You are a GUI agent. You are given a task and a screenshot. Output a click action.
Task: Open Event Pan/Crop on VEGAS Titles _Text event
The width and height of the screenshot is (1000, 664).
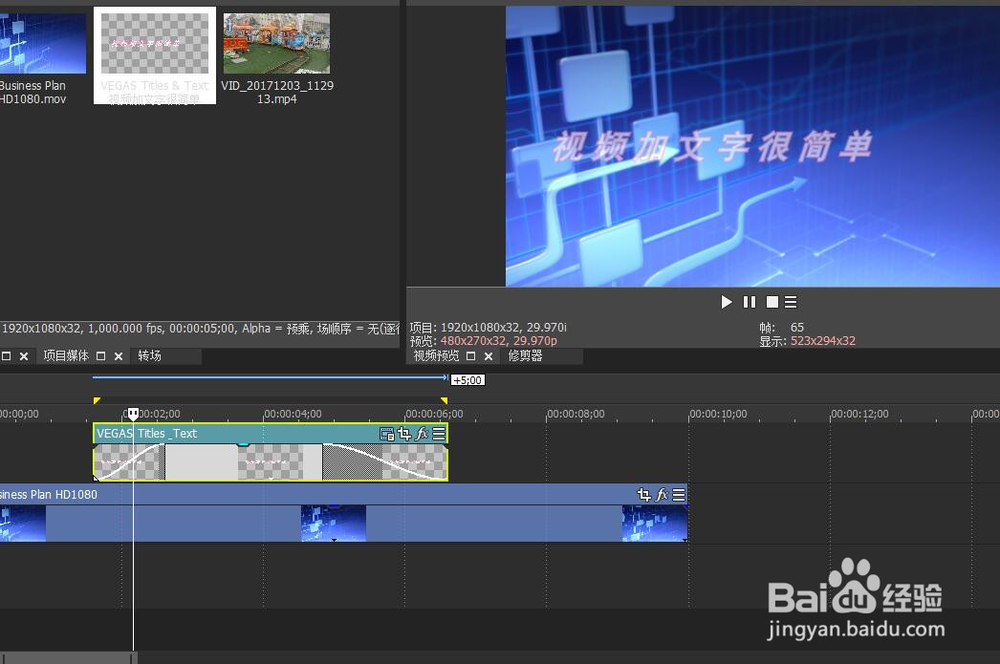coord(404,433)
